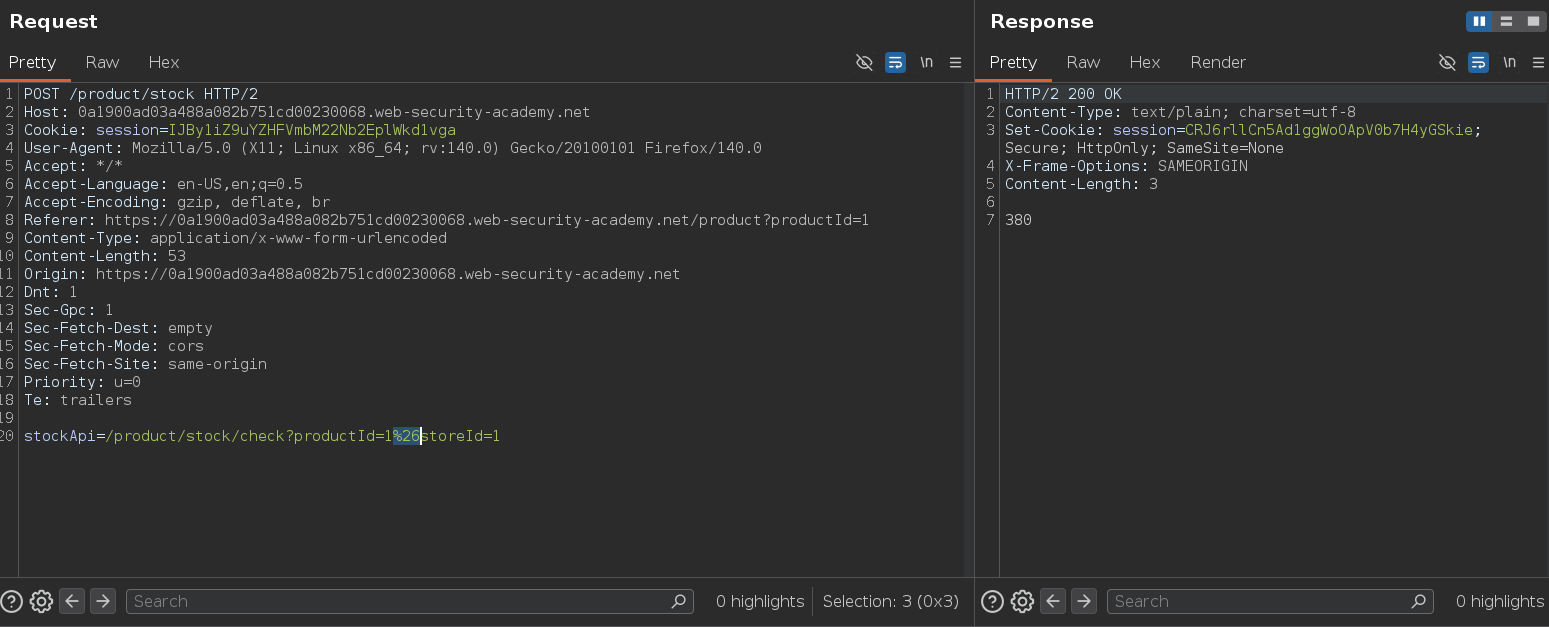Open Request search settings gear
This screenshot has width=1549, height=627.
coord(41,601)
